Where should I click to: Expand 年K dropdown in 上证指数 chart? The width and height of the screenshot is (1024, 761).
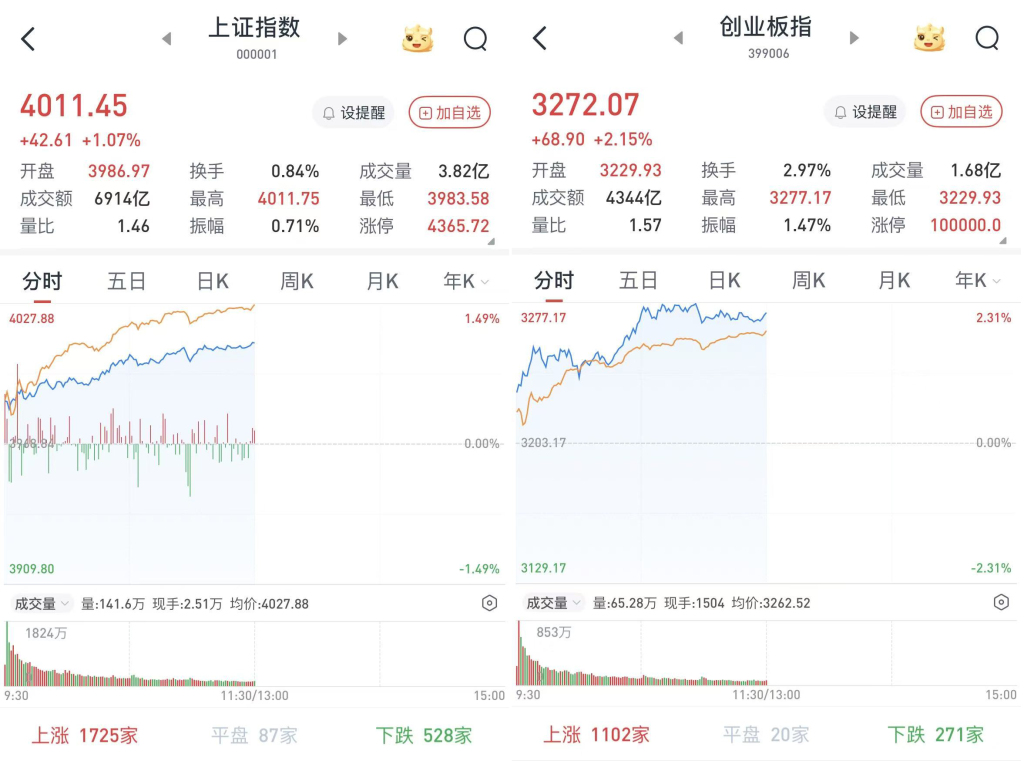[x=467, y=282]
